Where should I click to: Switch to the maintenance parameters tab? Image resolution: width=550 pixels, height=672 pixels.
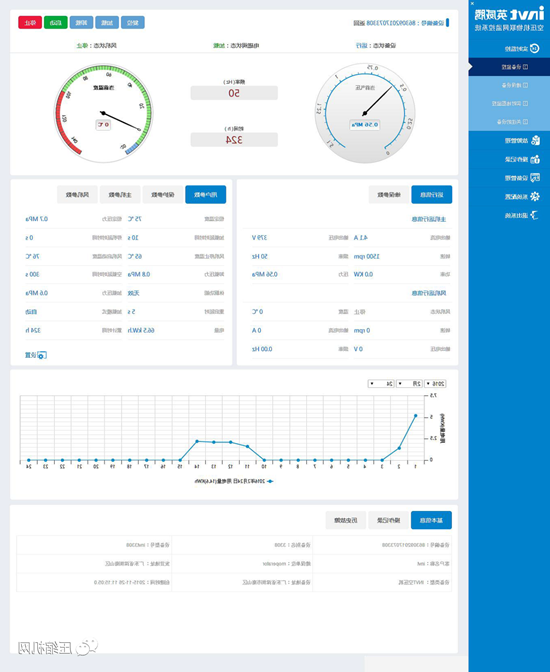[x=389, y=195]
